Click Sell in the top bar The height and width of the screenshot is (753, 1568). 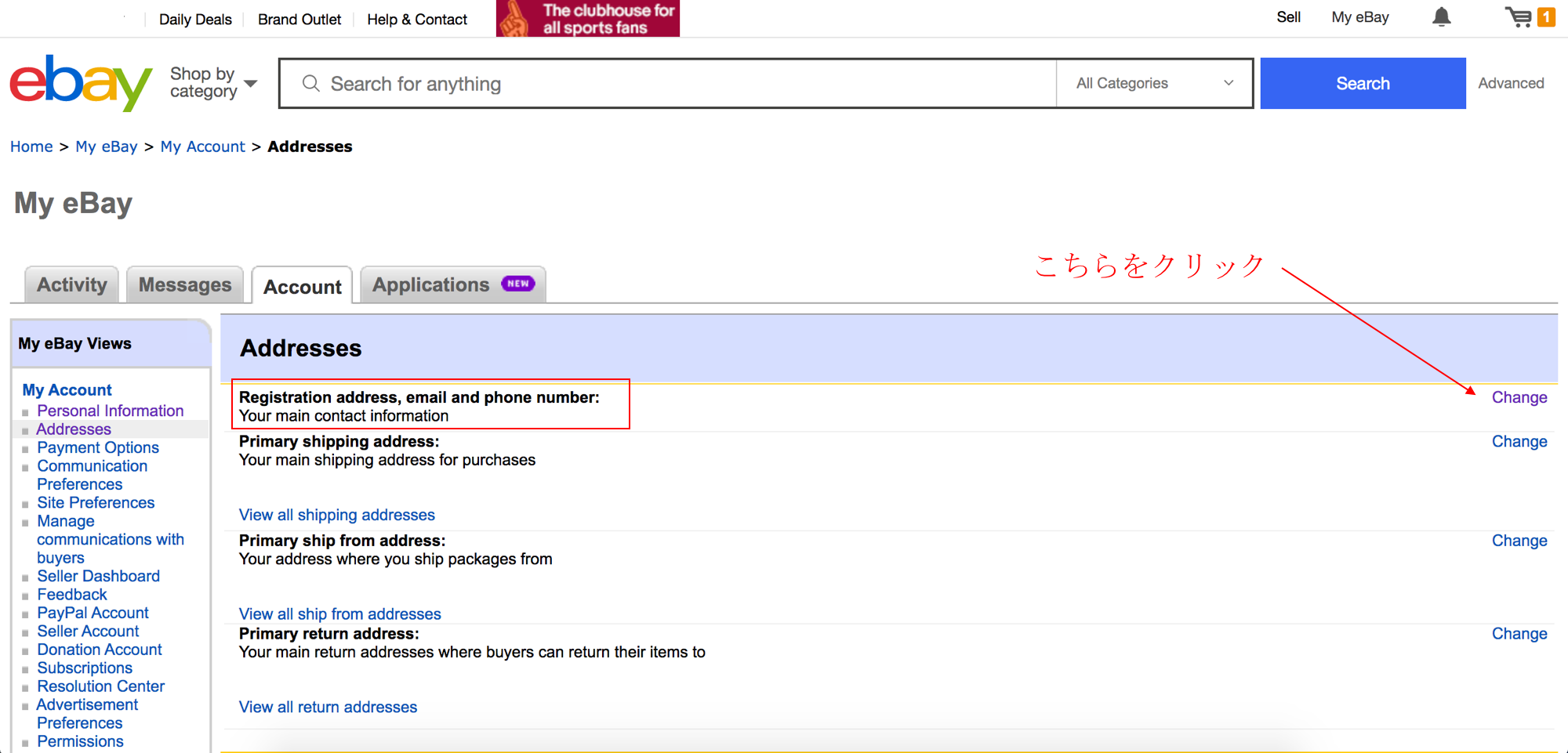[x=1288, y=17]
